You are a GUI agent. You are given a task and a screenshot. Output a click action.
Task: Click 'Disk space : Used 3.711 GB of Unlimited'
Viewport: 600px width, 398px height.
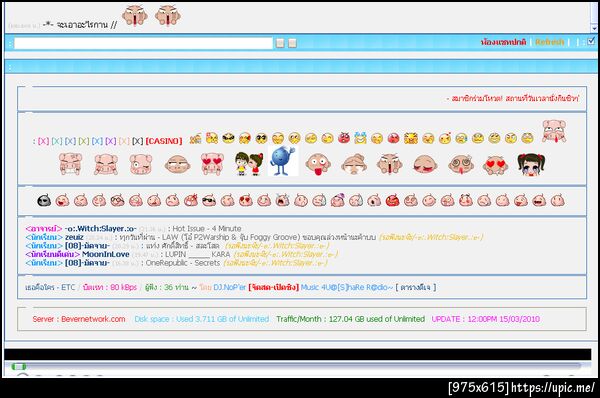(202, 319)
